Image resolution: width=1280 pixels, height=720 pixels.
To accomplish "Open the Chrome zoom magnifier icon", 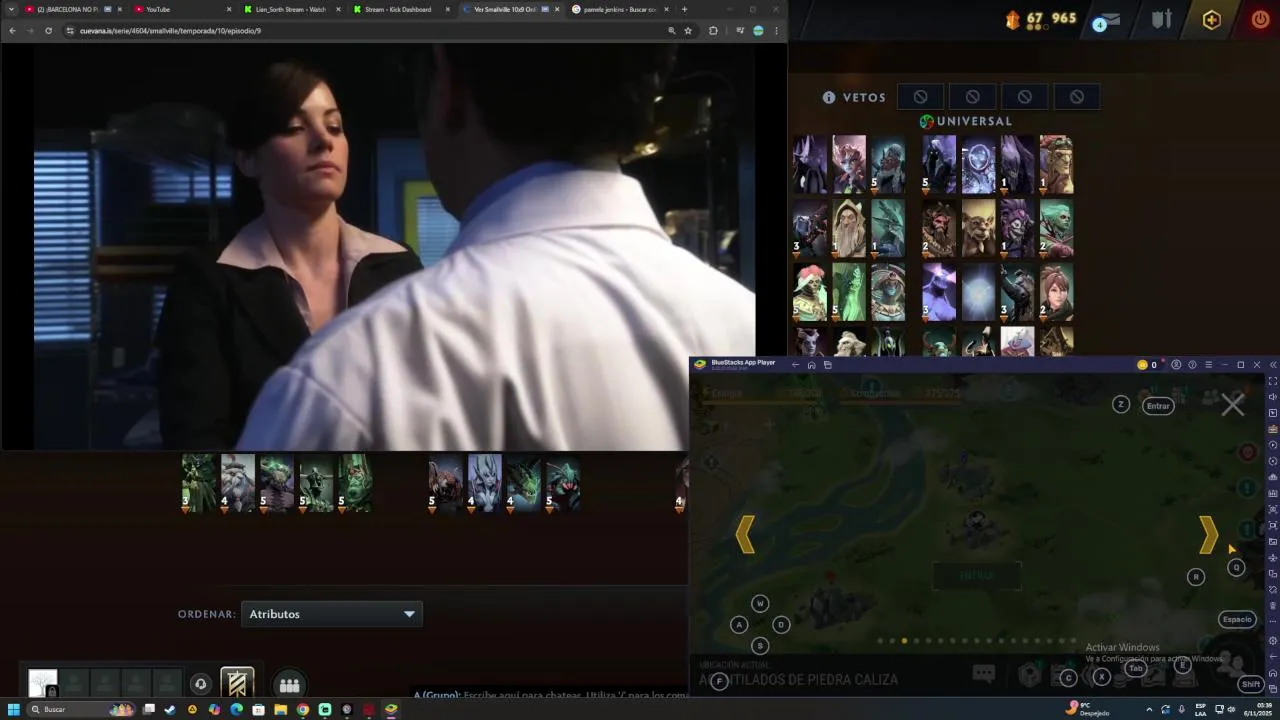I will pos(672,31).
